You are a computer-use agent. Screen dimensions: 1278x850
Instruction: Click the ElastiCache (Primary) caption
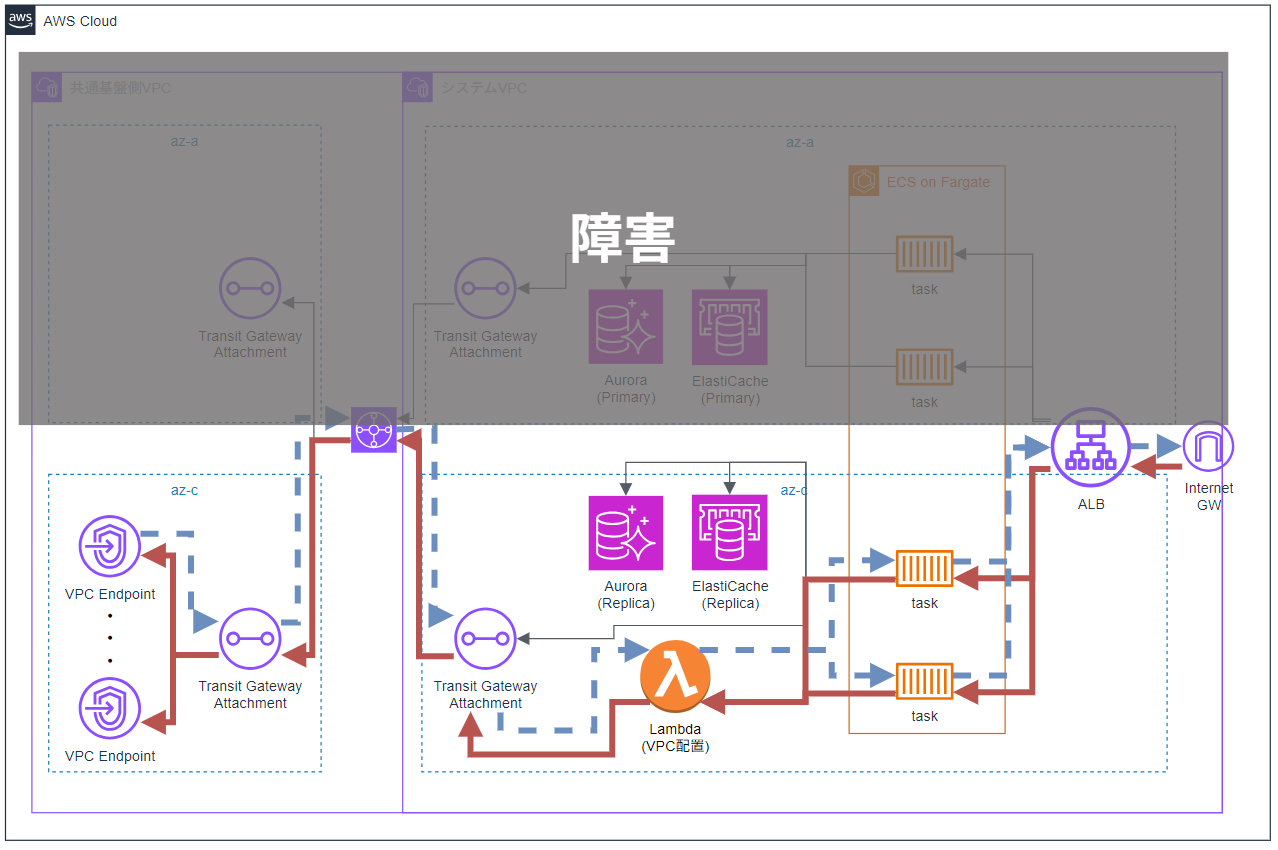click(730, 389)
